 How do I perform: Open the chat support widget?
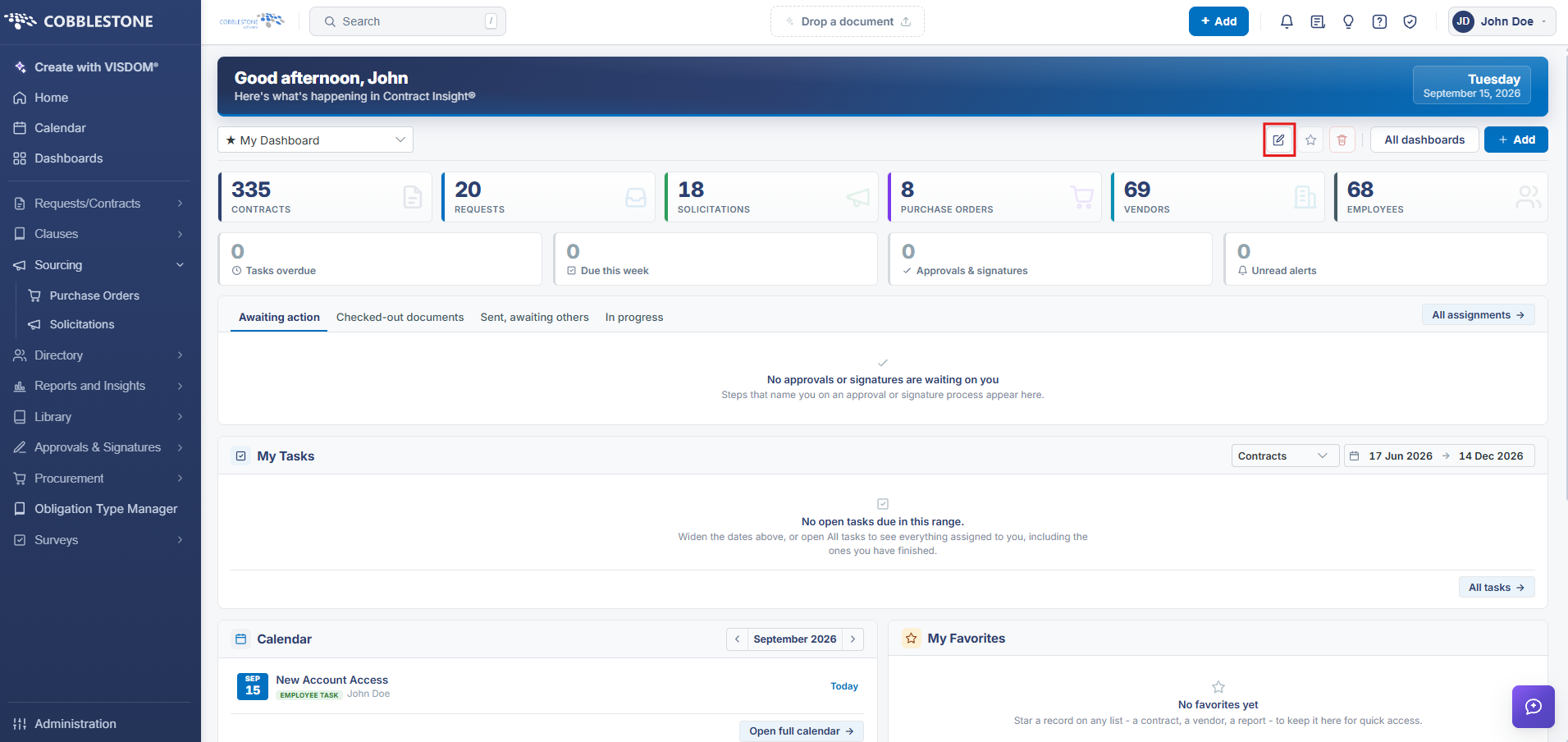pos(1533,706)
